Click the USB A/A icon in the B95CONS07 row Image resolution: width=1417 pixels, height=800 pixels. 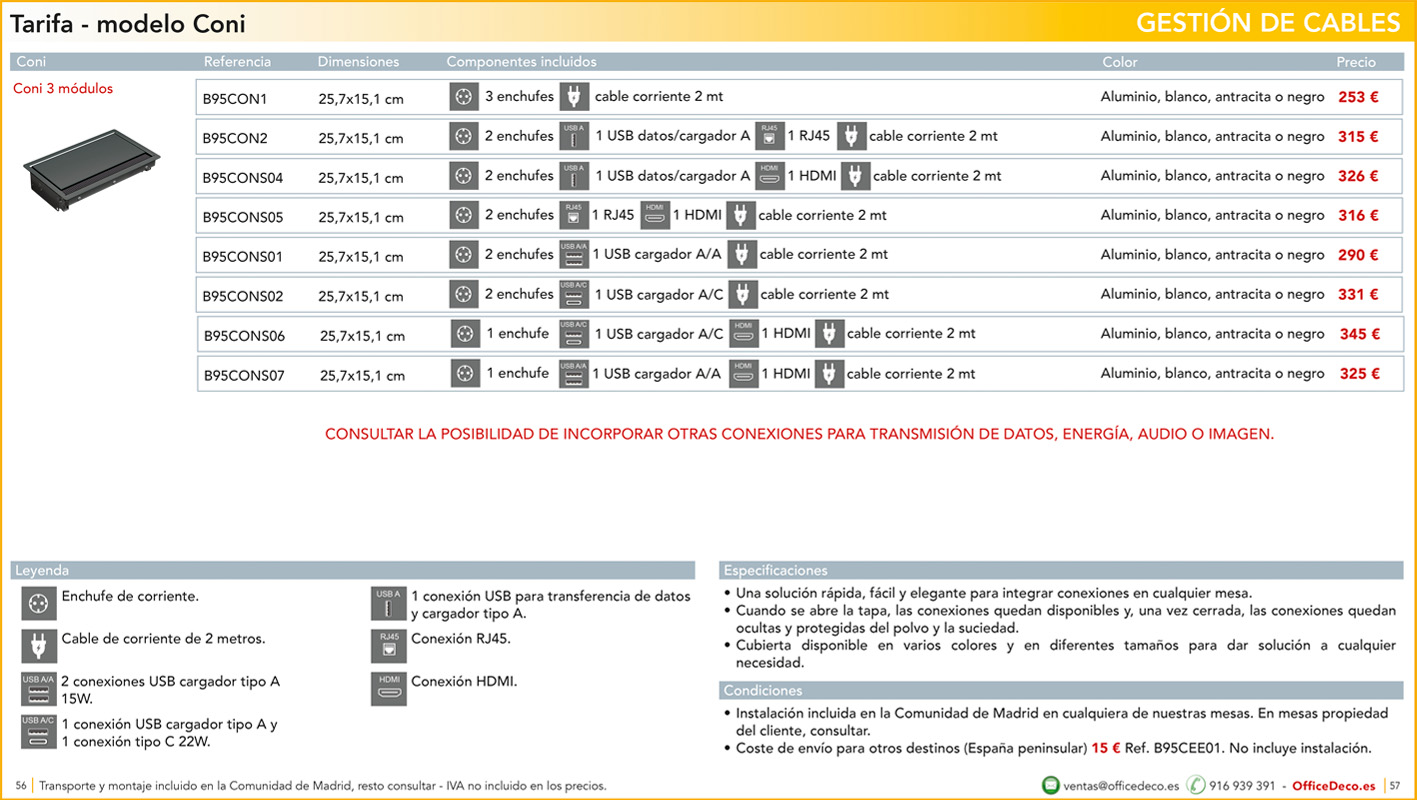point(574,373)
